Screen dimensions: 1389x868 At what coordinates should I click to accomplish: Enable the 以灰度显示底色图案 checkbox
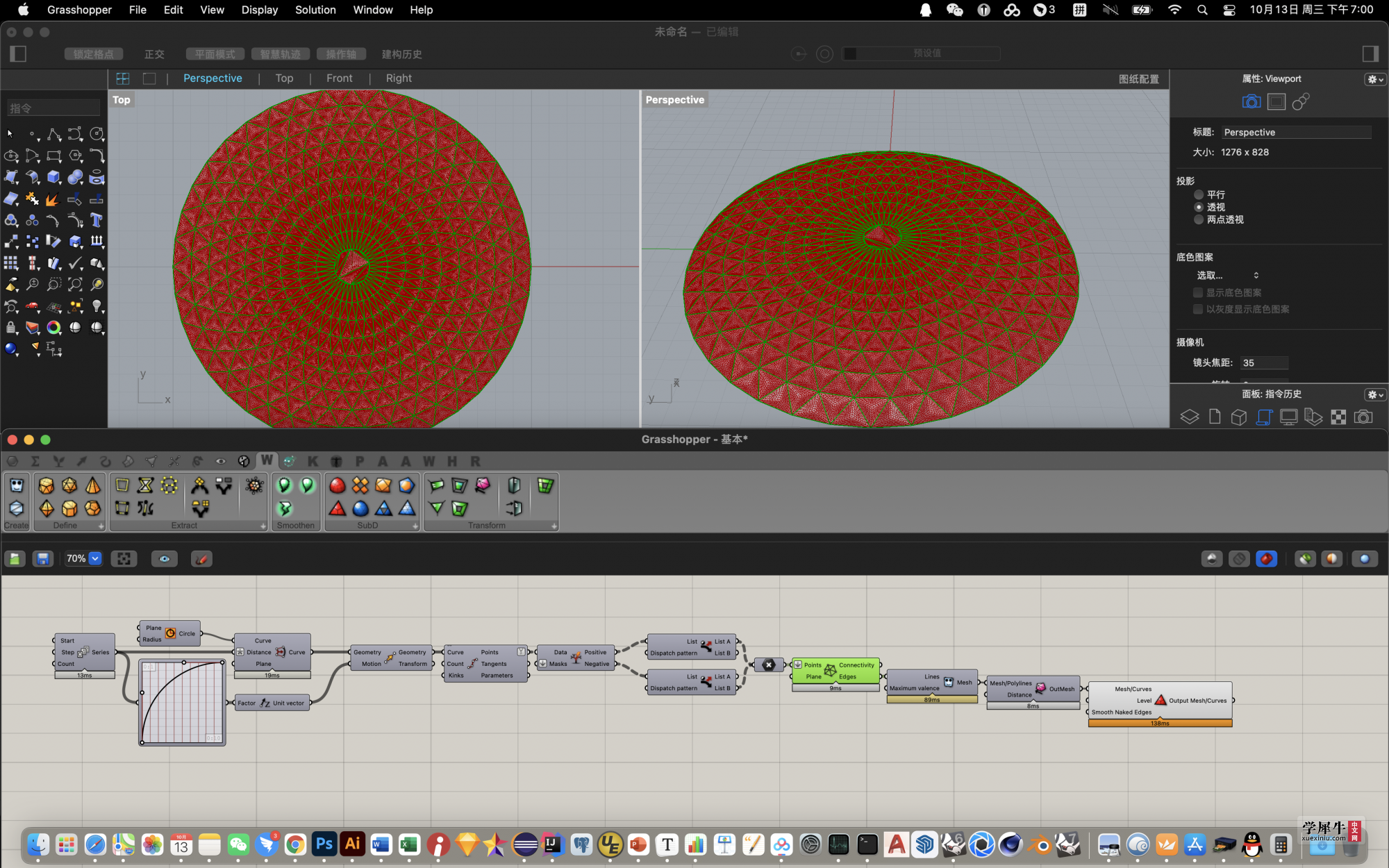[1198, 309]
